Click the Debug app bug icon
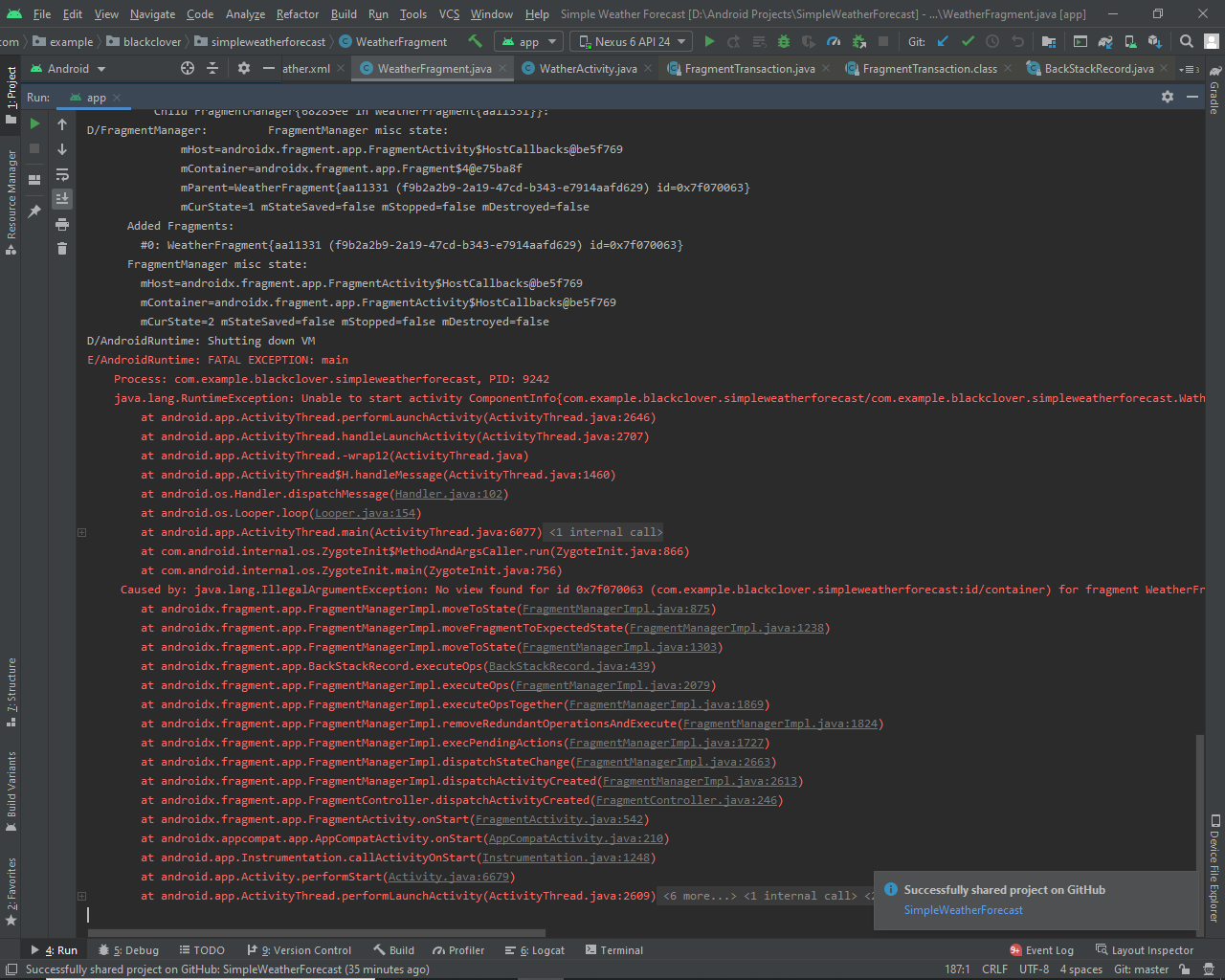Screen dimensions: 1225x980 (x=784, y=41)
